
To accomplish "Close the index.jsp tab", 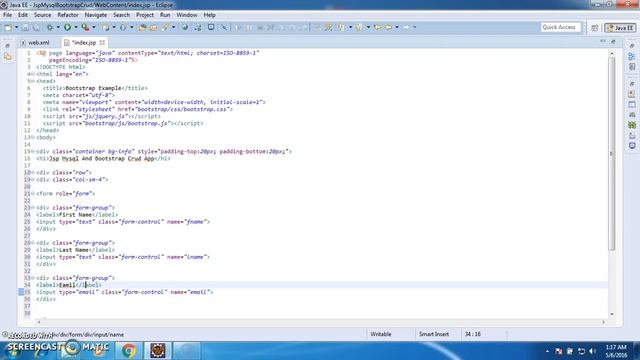I will click(x=102, y=42).
